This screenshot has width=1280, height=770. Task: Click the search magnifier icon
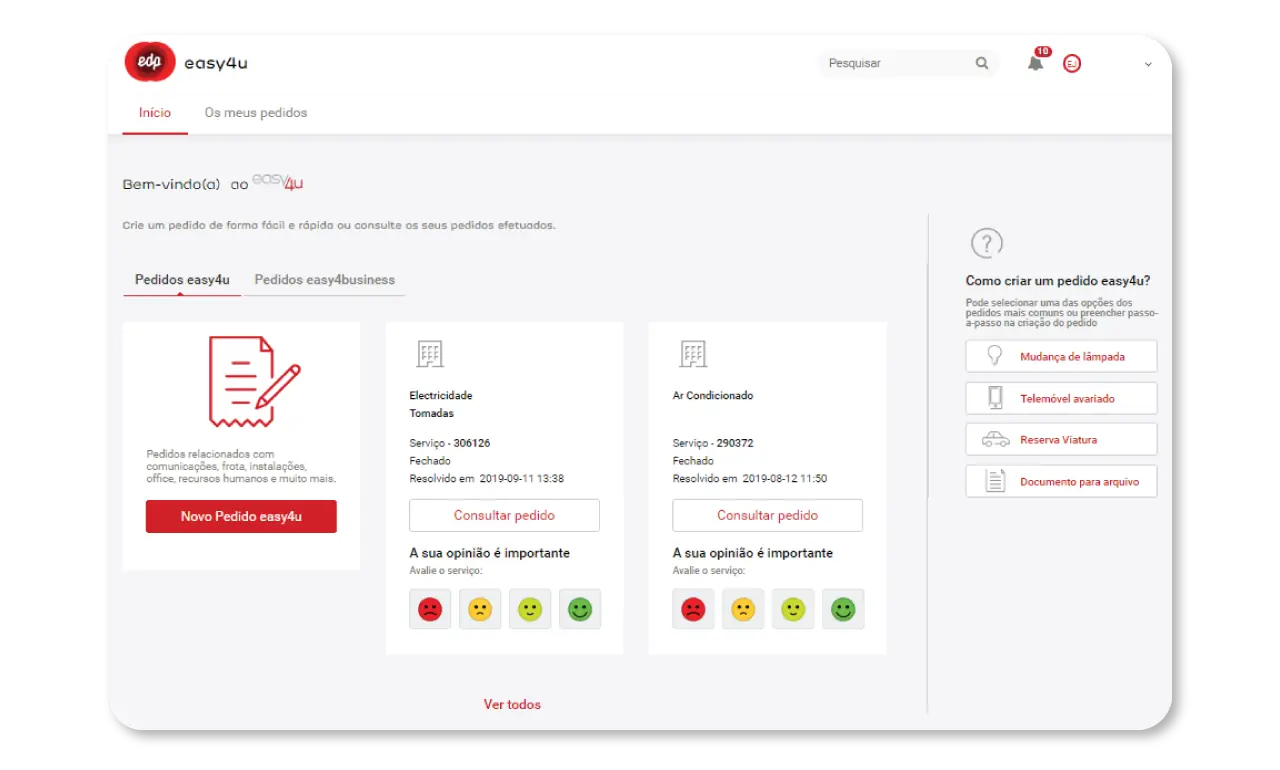(982, 63)
